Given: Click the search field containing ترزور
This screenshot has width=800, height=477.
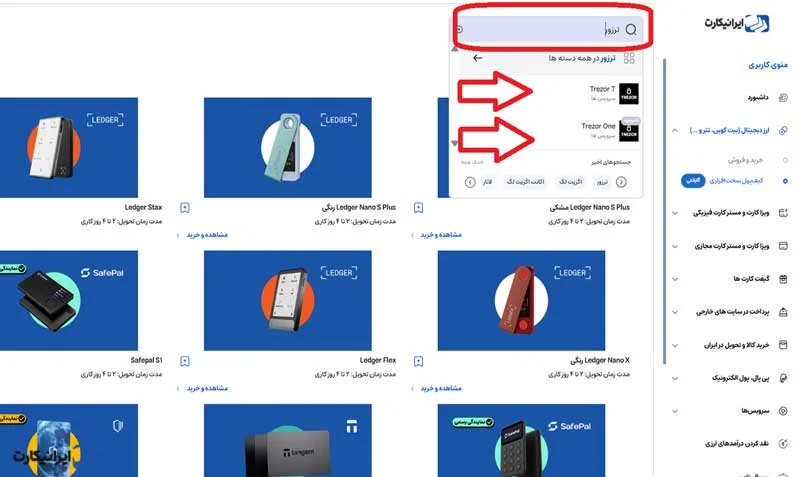Looking at the screenshot, I should tap(548, 30).
